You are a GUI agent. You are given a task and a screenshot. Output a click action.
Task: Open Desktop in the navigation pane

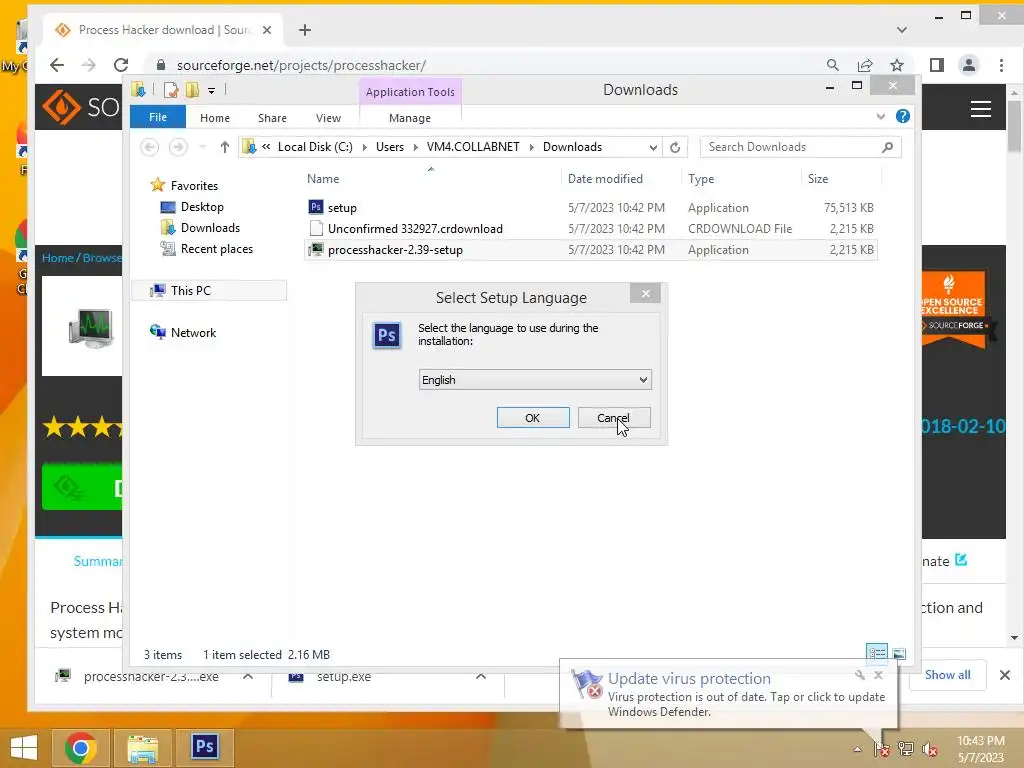coord(202,207)
